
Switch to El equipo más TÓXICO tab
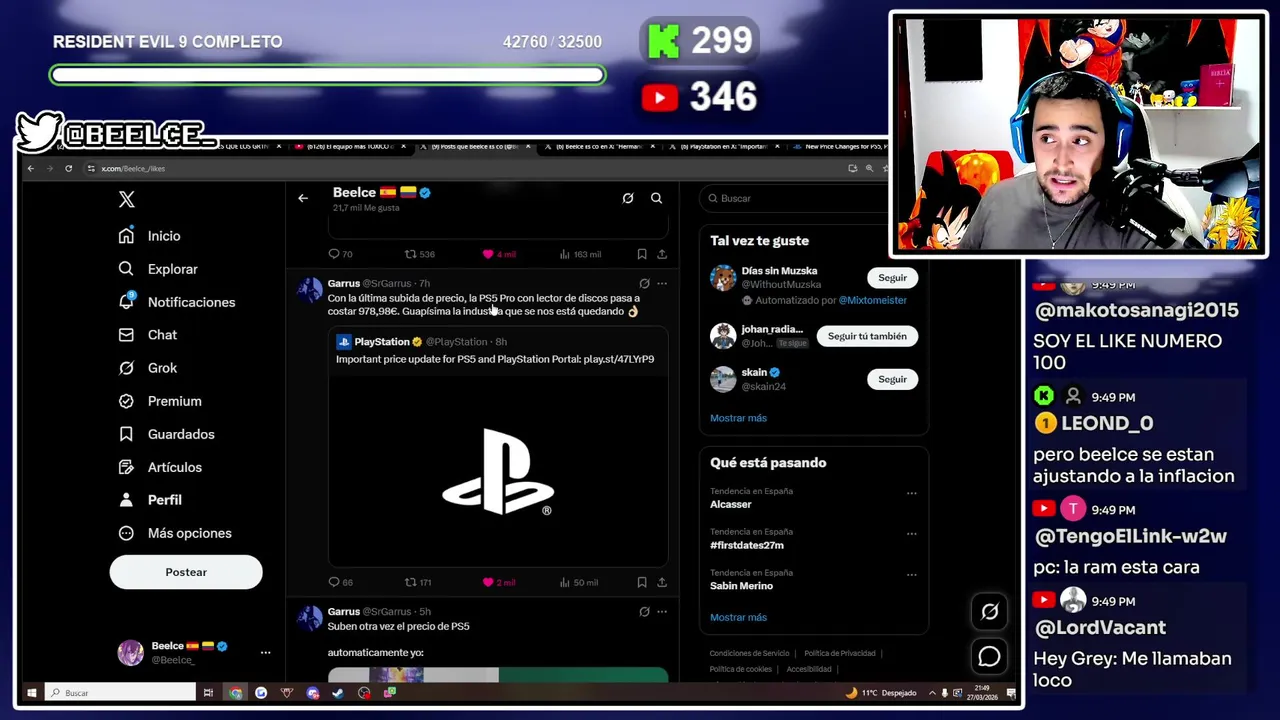350,146
